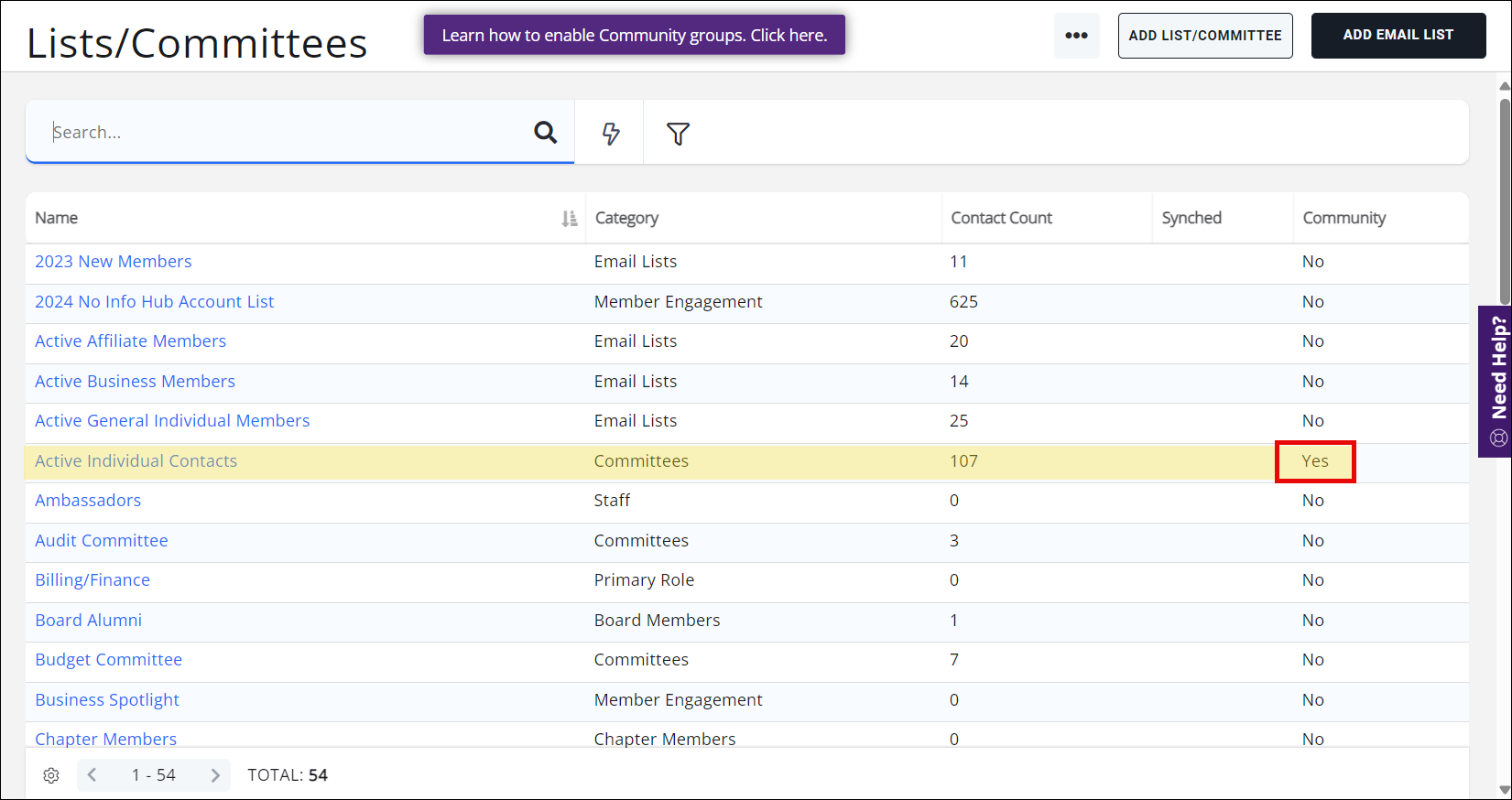Open the funnel filter icon

coord(678,134)
